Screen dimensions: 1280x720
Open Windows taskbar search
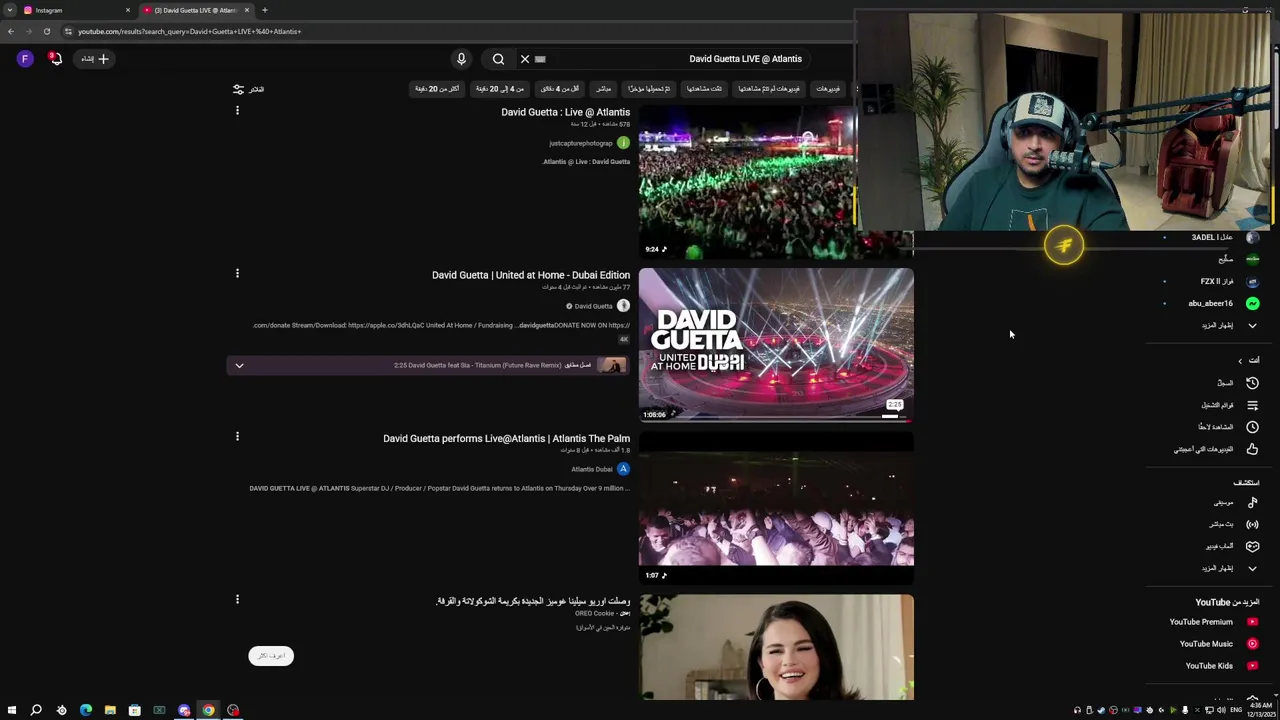click(36, 710)
